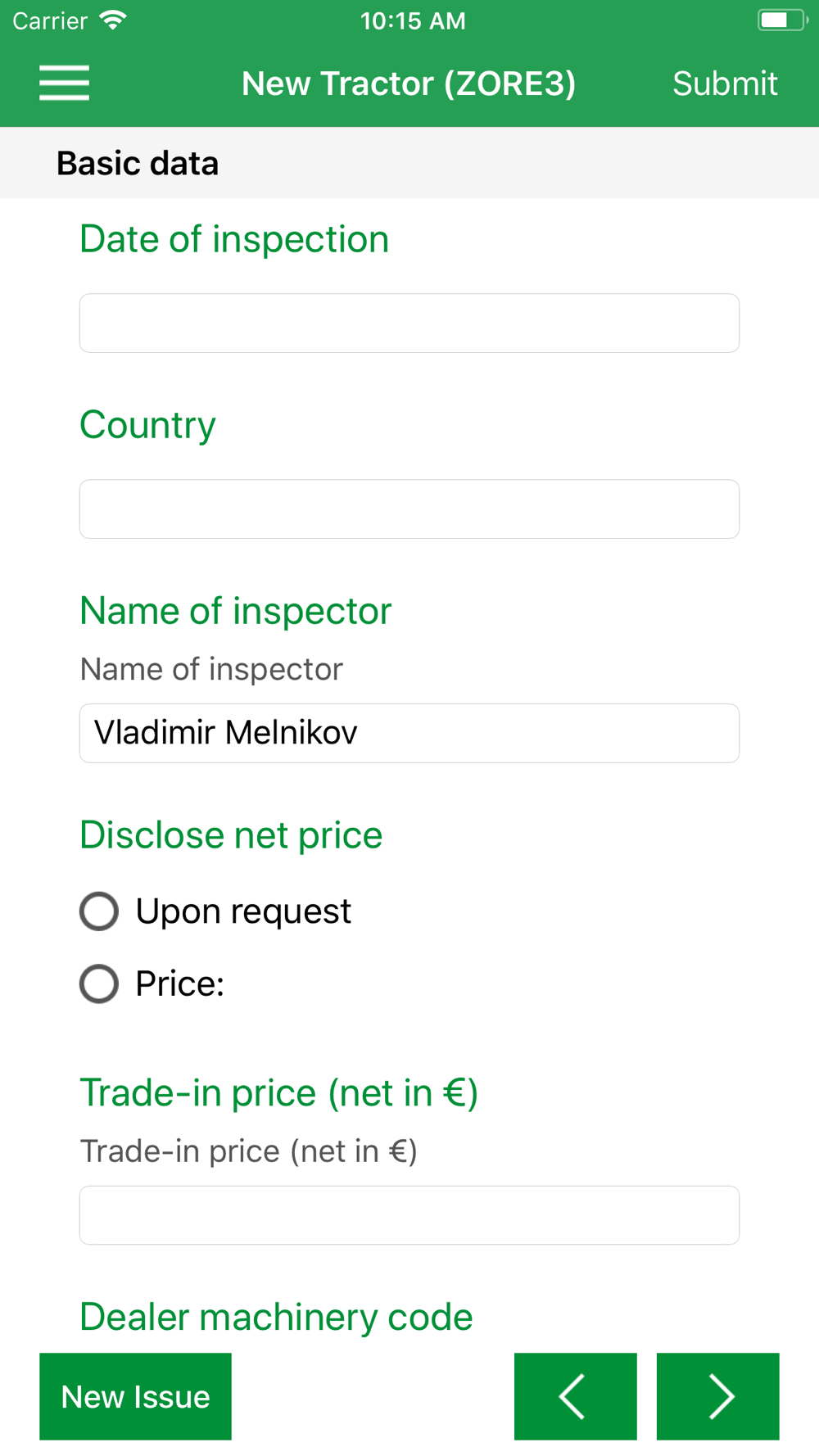This screenshot has height=1456, width=819.
Task: Tap the Country field label
Action: pos(147,426)
